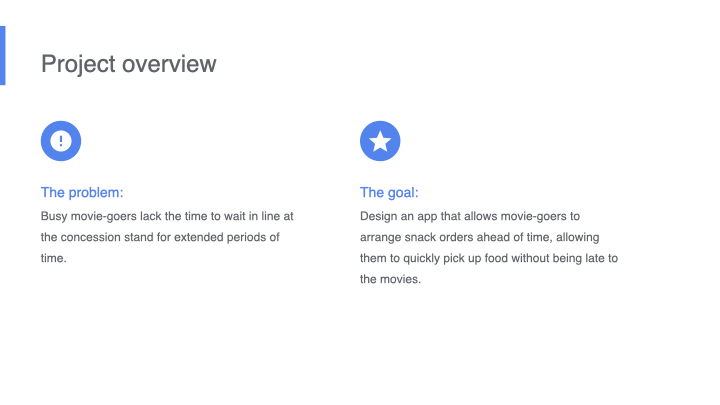This screenshot has width=720, height=405.
Task: Select the blue accent bar beside title
Action: point(3,56)
